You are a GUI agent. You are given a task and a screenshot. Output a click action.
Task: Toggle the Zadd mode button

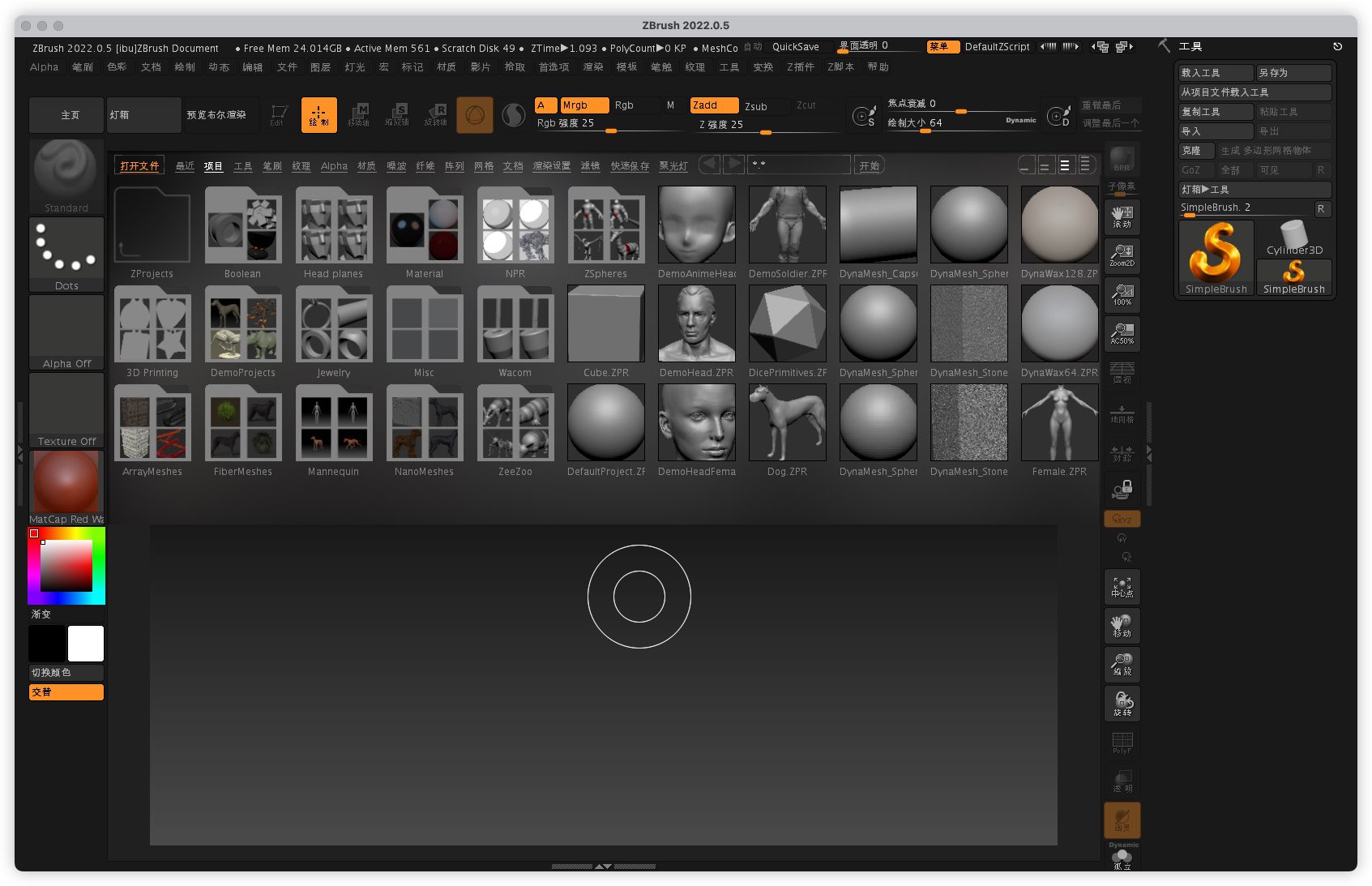pyautogui.click(x=712, y=105)
